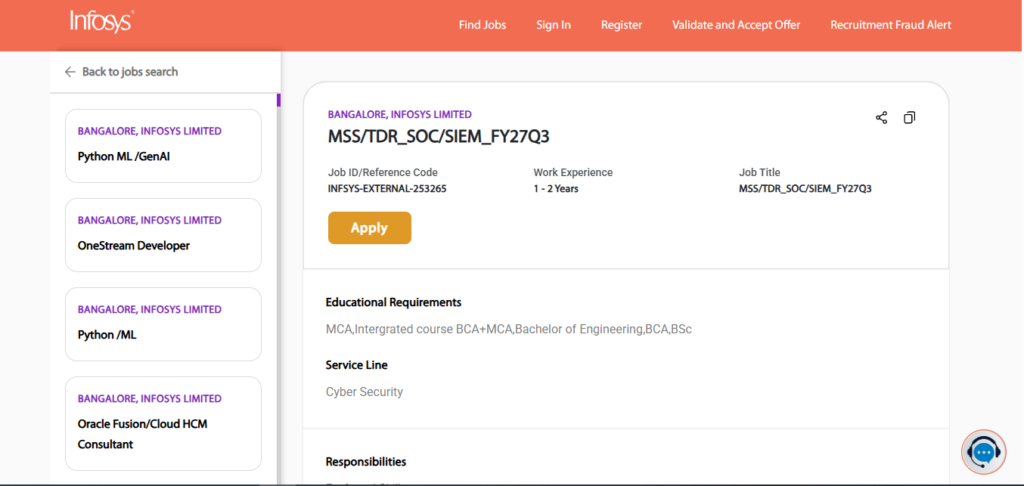
Task: Click the Job ID/Reference Code label
Action: (383, 172)
